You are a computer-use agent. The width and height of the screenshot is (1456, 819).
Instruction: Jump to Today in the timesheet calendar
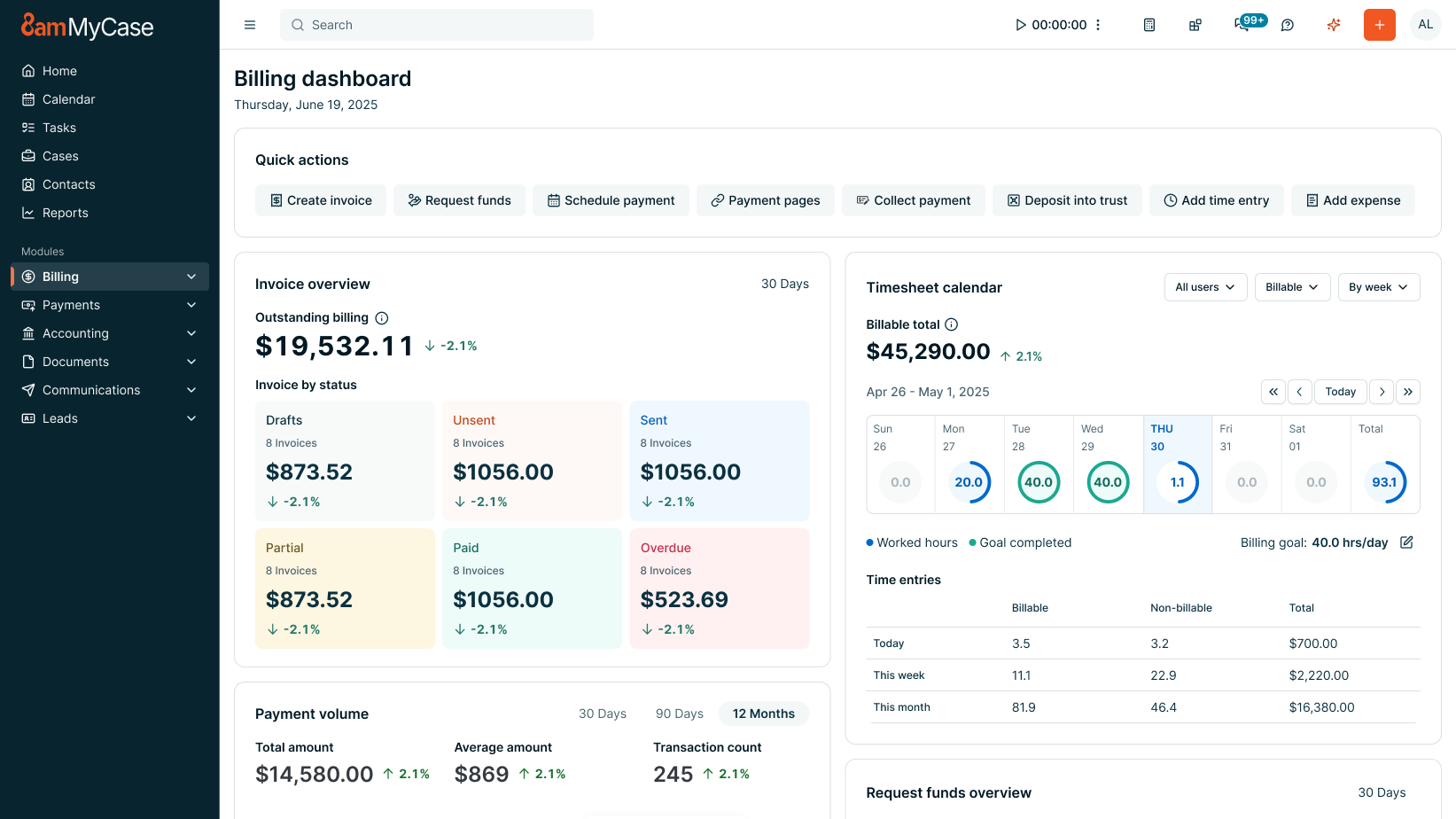tap(1340, 391)
